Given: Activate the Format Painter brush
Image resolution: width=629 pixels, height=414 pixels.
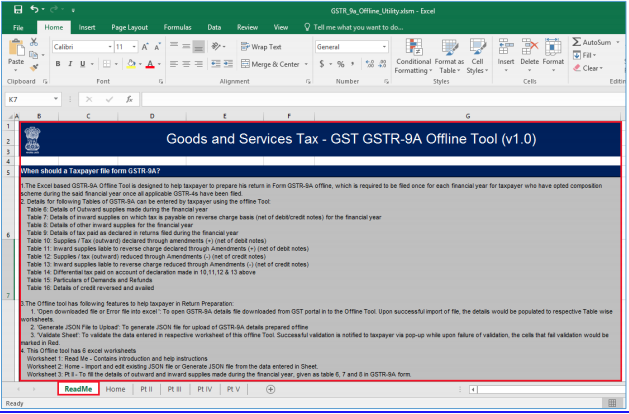Looking at the screenshot, I should [34, 67].
